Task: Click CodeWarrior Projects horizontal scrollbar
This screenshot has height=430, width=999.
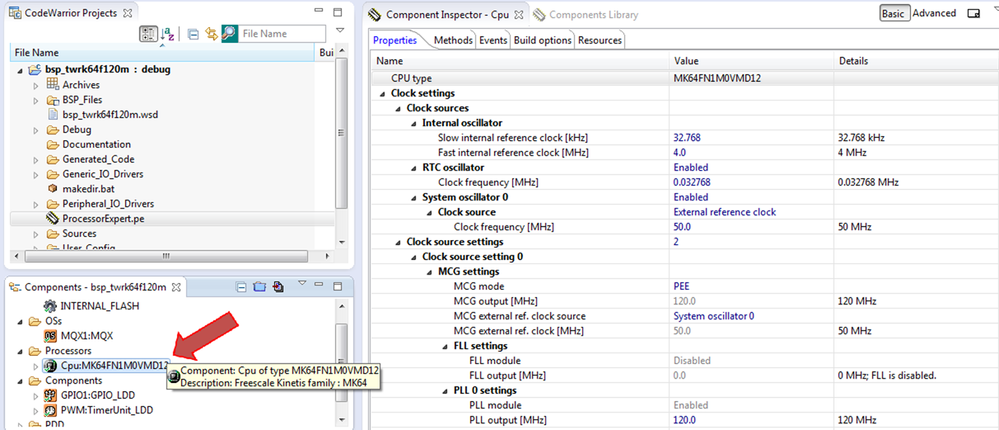Action: (x=166, y=256)
